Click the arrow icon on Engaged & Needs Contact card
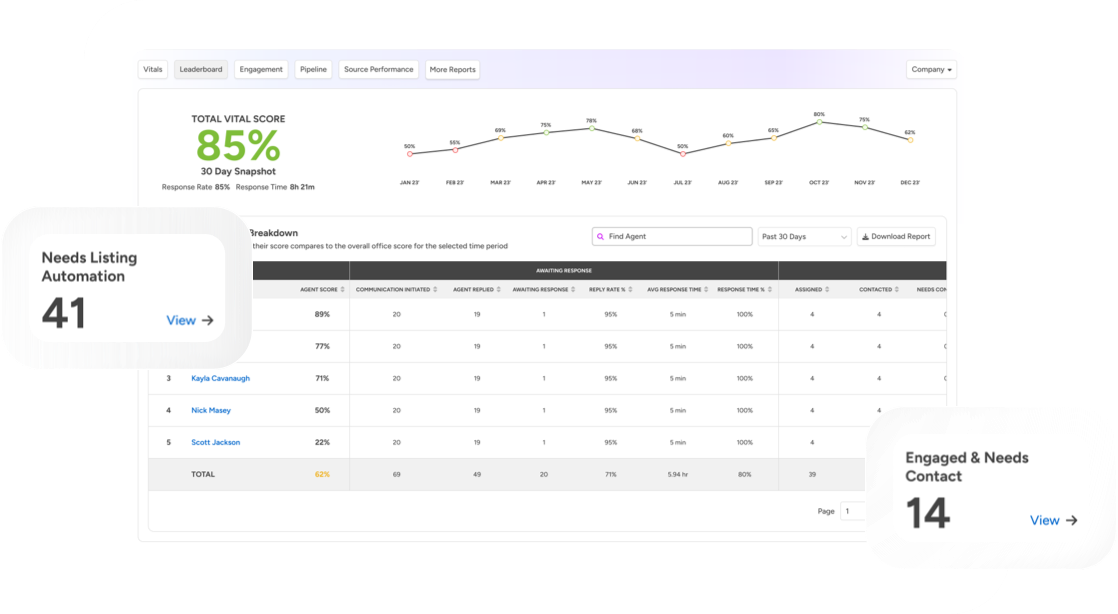Viewport: 1118px width, 614px height. point(1072,520)
